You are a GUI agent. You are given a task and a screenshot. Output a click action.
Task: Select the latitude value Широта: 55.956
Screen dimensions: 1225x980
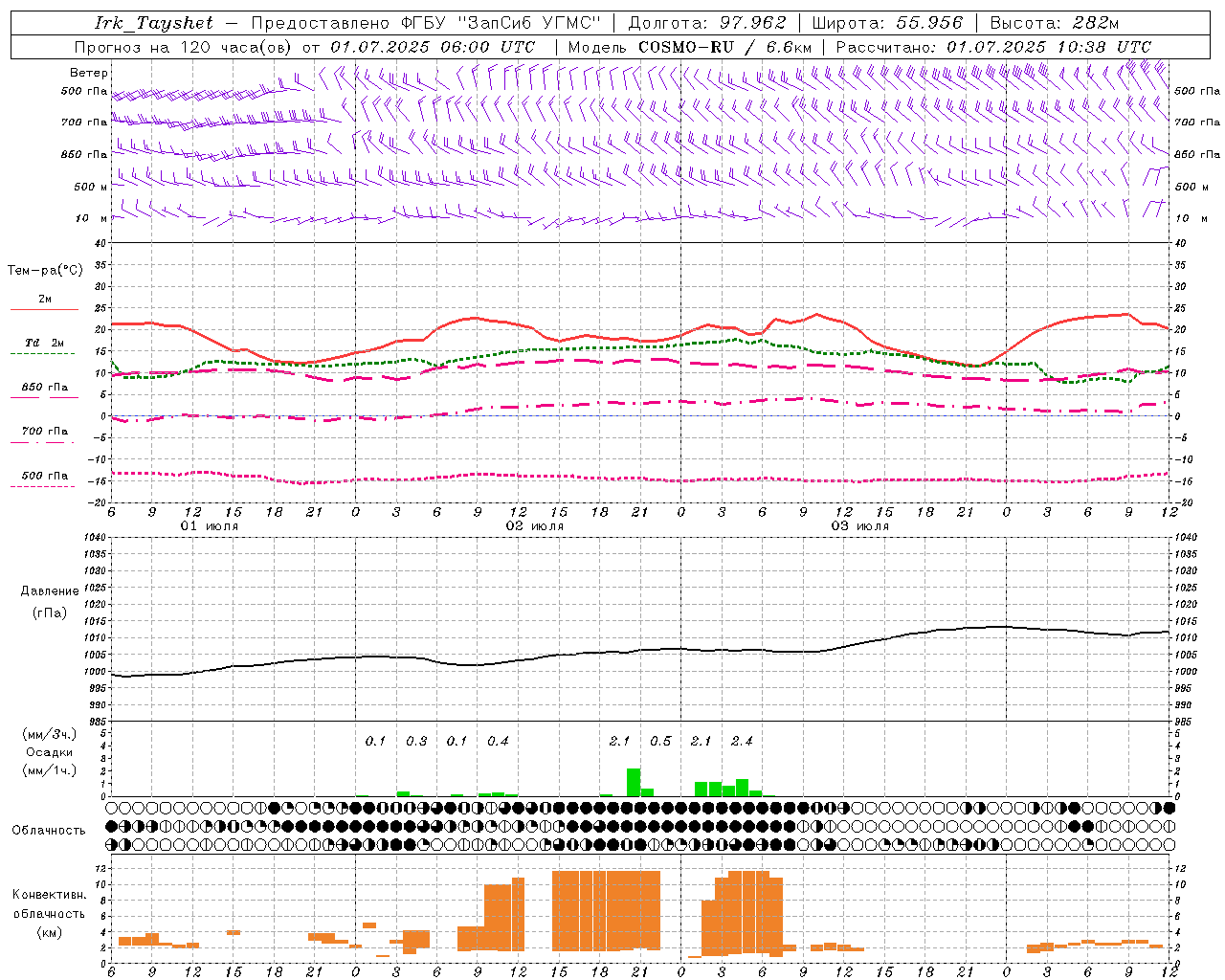click(887, 23)
